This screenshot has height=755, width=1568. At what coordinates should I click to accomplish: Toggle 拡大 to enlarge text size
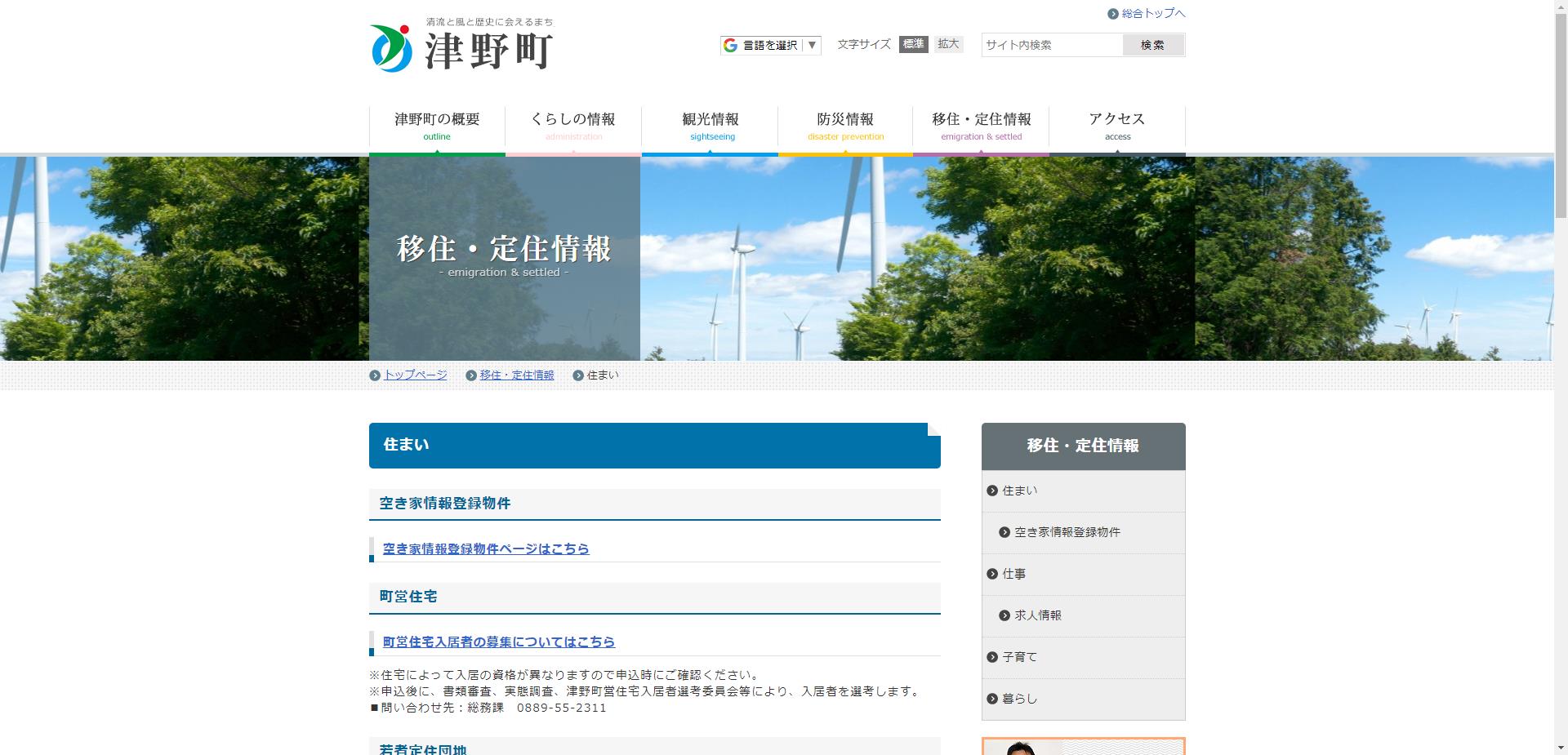pyautogui.click(x=948, y=44)
